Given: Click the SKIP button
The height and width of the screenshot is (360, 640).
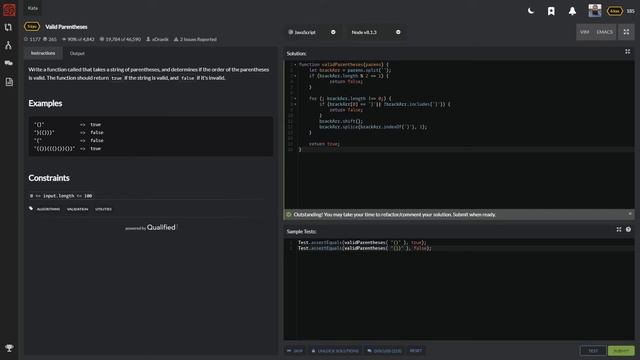Looking at the screenshot, I should pyautogui.click(x=295, y=351).
